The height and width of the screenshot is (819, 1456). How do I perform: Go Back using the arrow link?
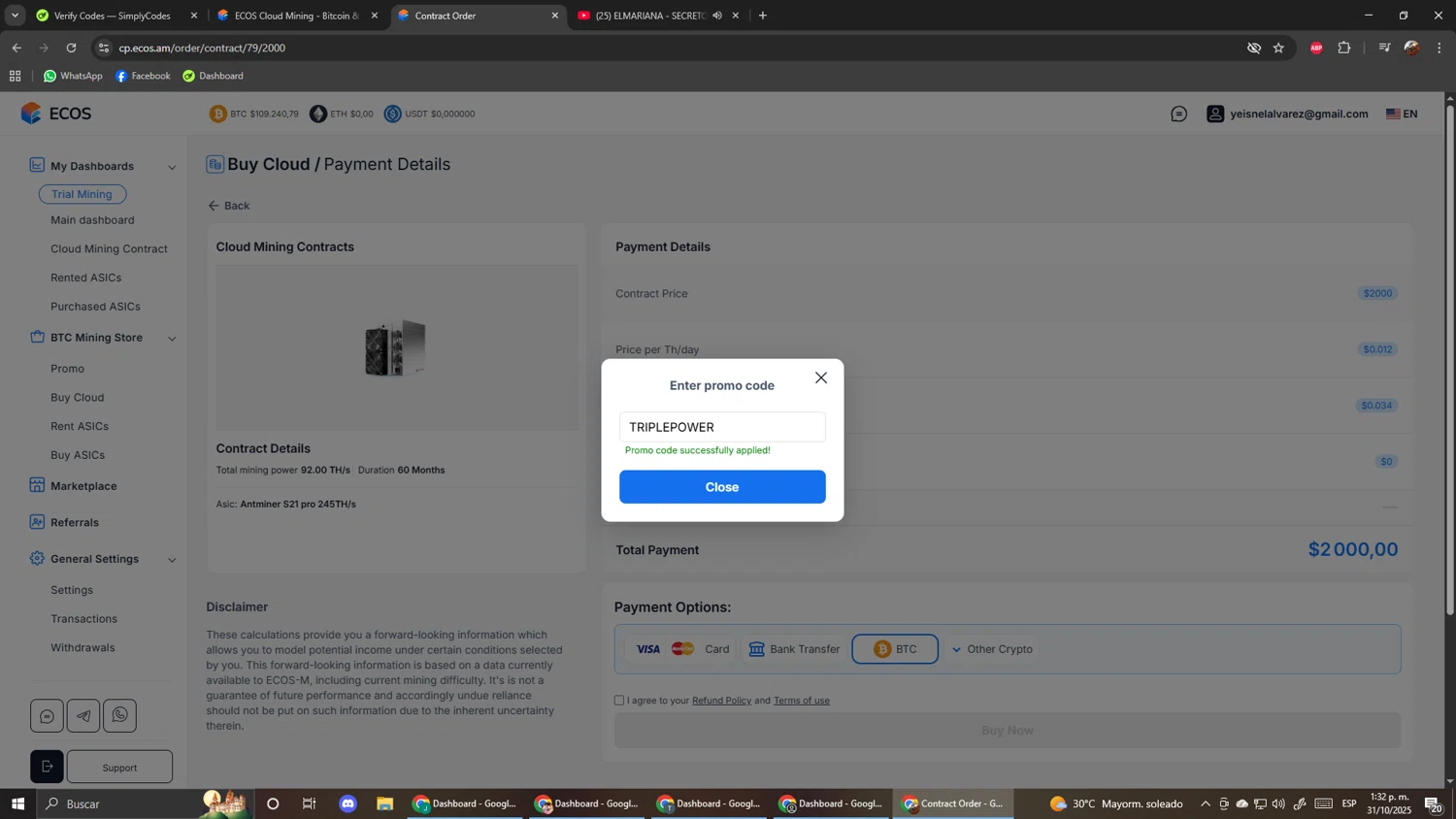coord(229,206)
